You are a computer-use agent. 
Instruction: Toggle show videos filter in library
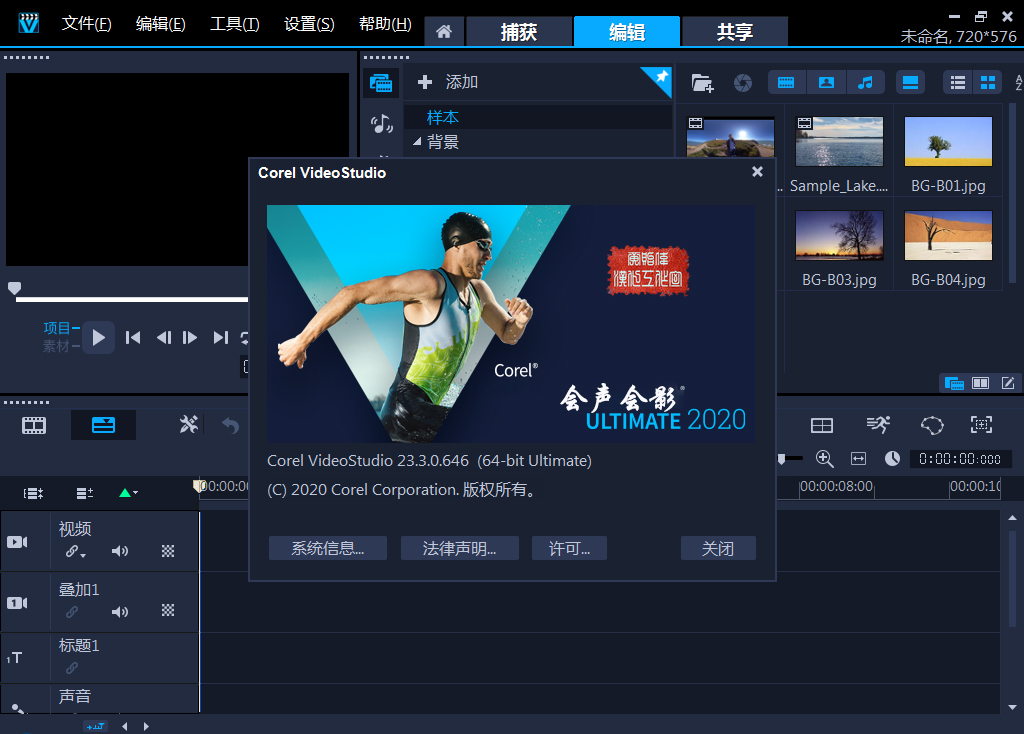786,83
